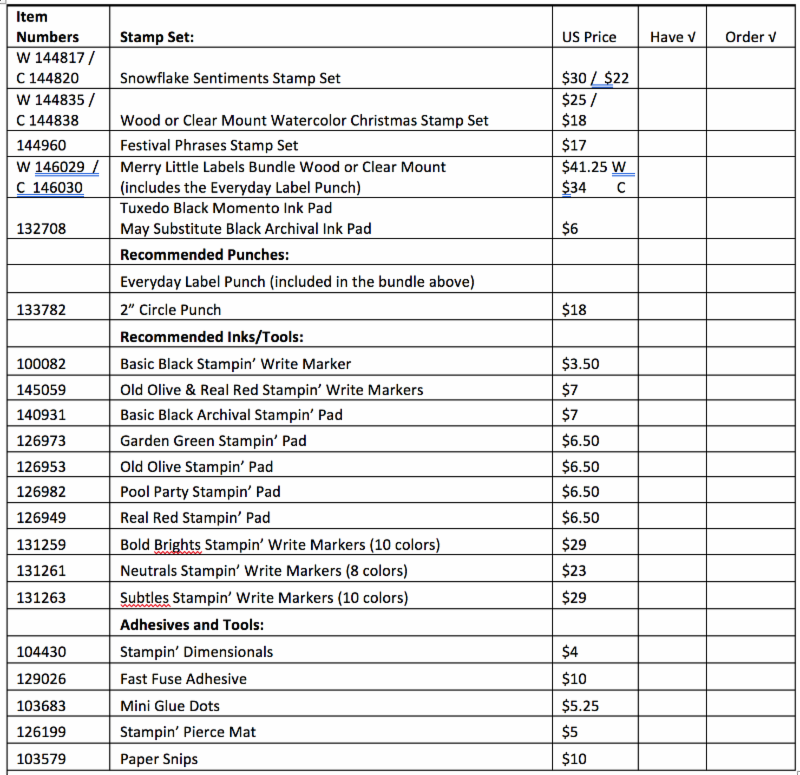Click item number 133782
Viewport: 800px width, 775px height.
(x=41, y=310)
